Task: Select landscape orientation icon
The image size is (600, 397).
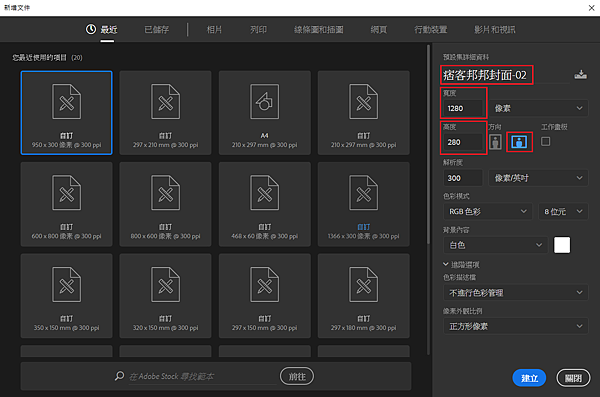Action: pos(519,142)
